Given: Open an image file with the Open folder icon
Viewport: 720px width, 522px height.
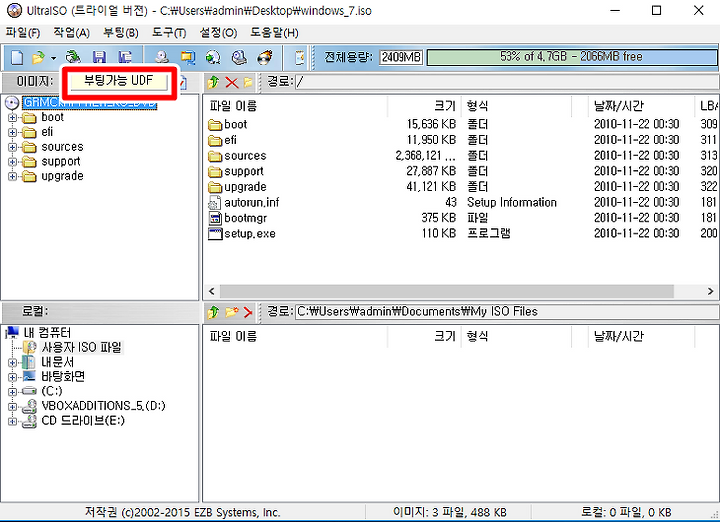Looking at the screenshot, I should pos(39,57).
